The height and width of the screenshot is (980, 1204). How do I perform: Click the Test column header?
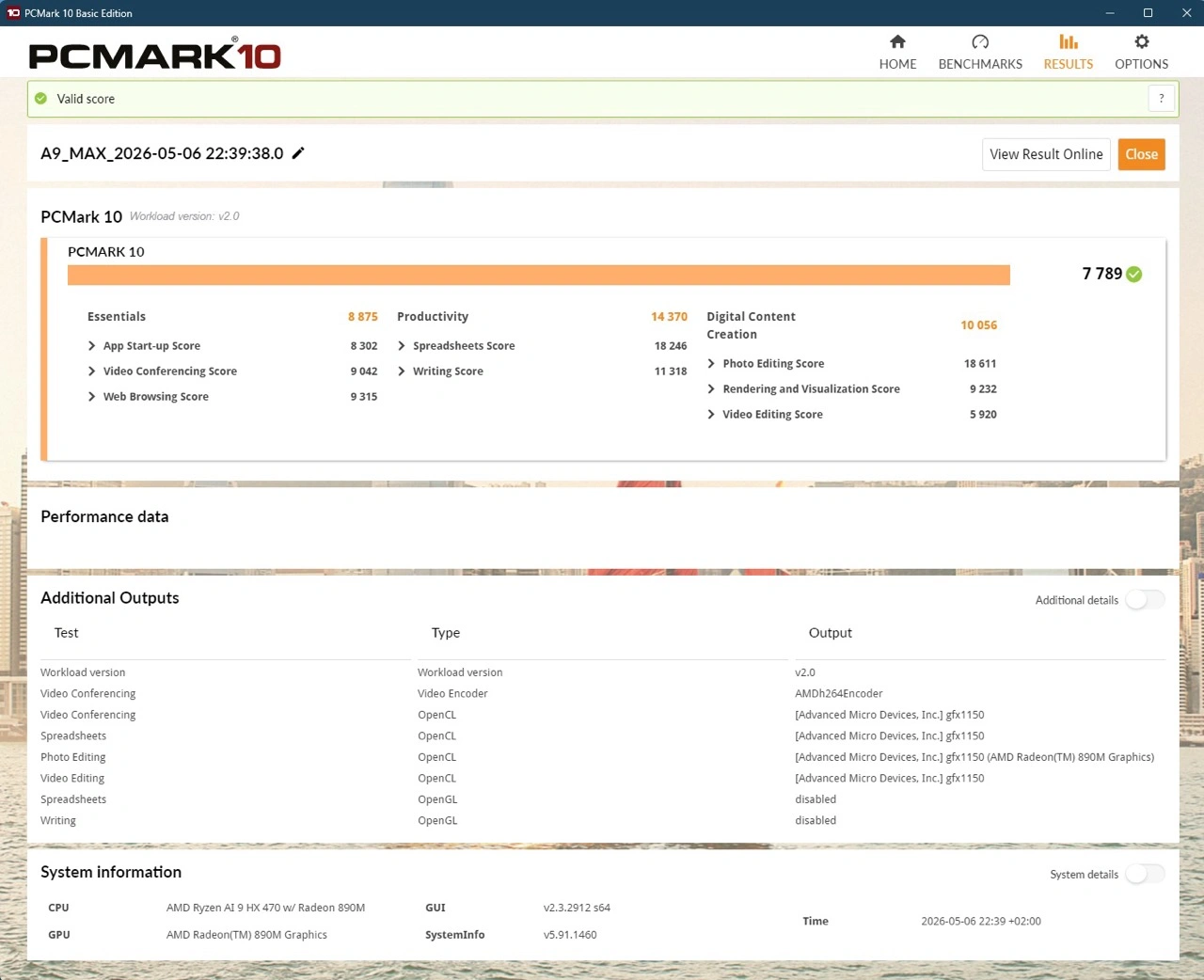pos(66,633)
